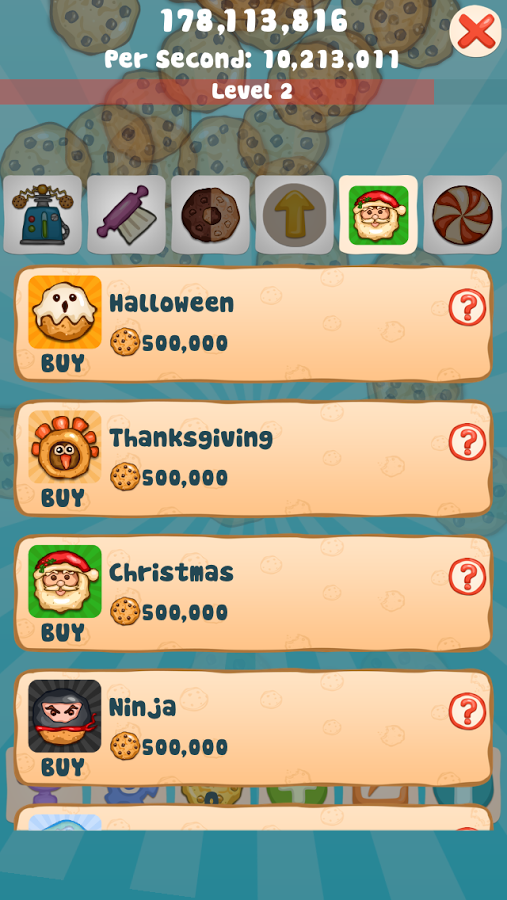Buy the Christmas theme
The width and height of the screenshot is (507, 900).
point(63,633)
